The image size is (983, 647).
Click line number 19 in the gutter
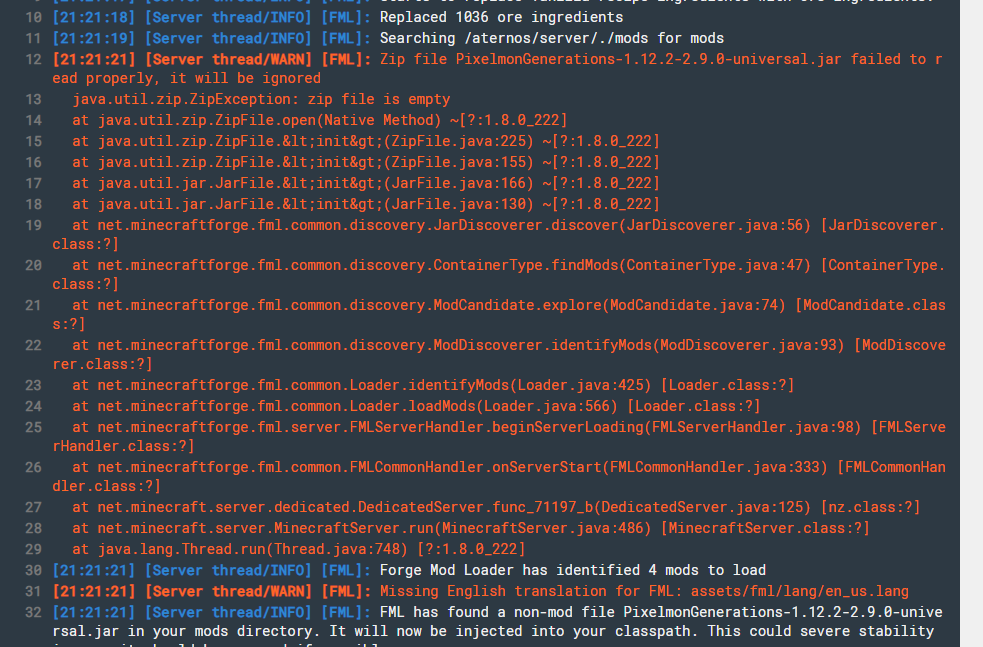(33, 226)
